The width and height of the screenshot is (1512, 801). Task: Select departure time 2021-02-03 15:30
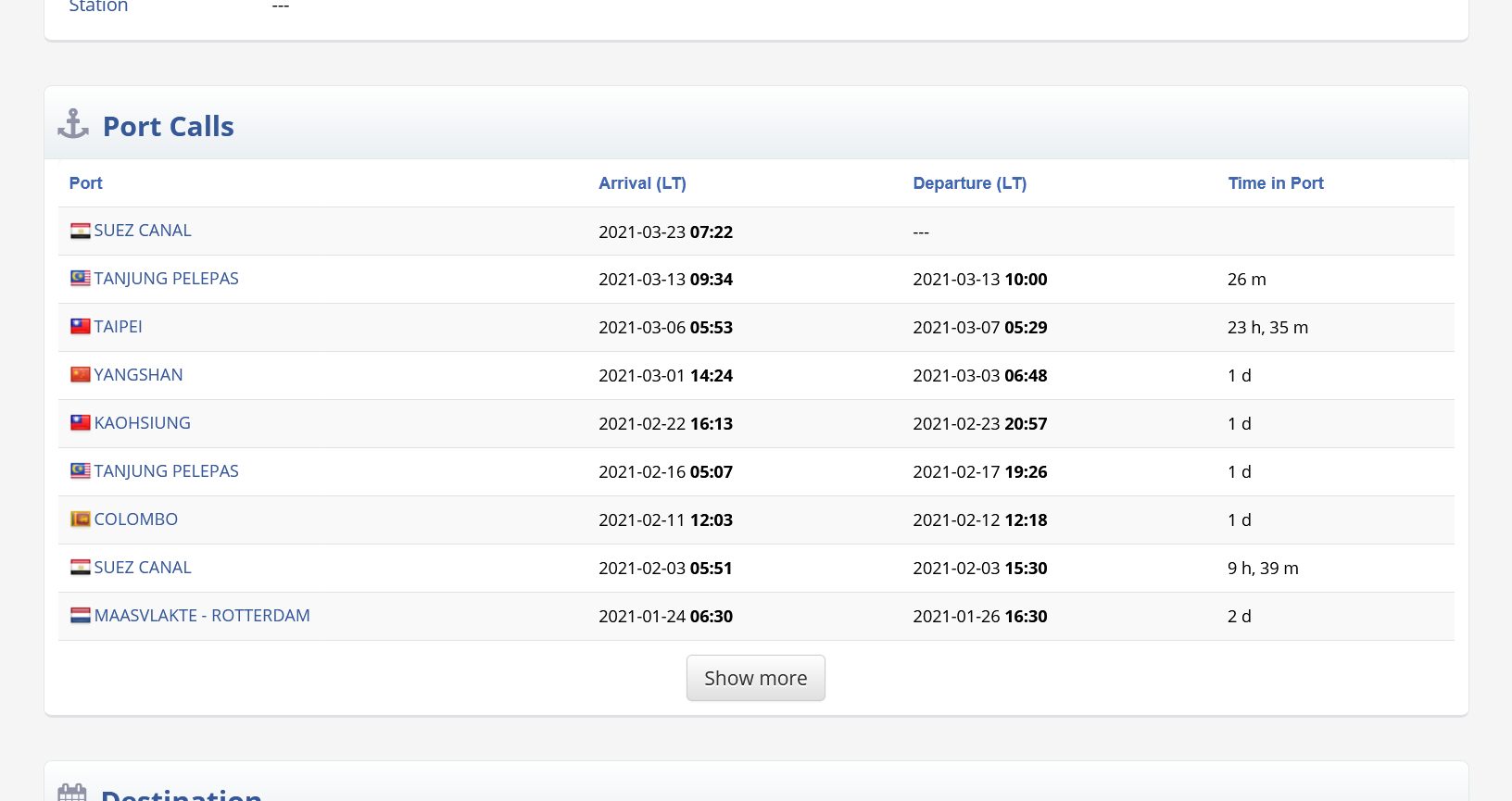point(980,569)
